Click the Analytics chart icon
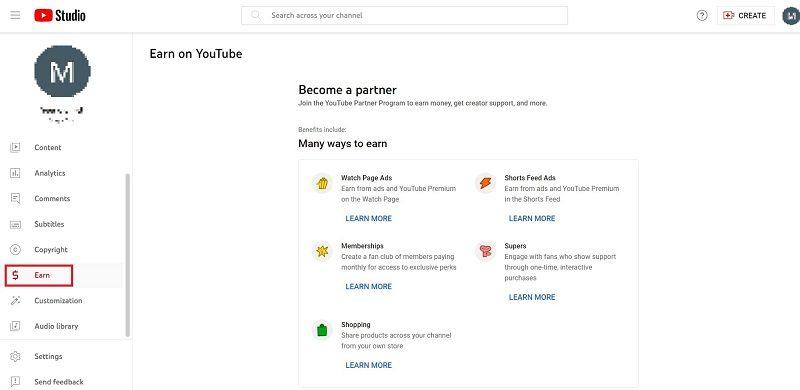Image resolution: width=800 pixels, height=390 pixels. click(x=15, y=173)
